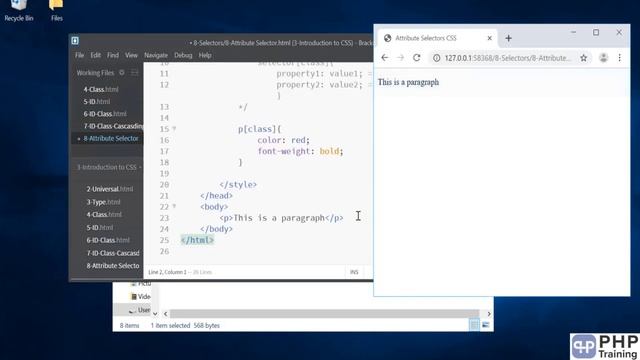The height and width of the screenshot is (360, 640).
Task: Open 3-Type.html in project tree
Action: point(103,202)
